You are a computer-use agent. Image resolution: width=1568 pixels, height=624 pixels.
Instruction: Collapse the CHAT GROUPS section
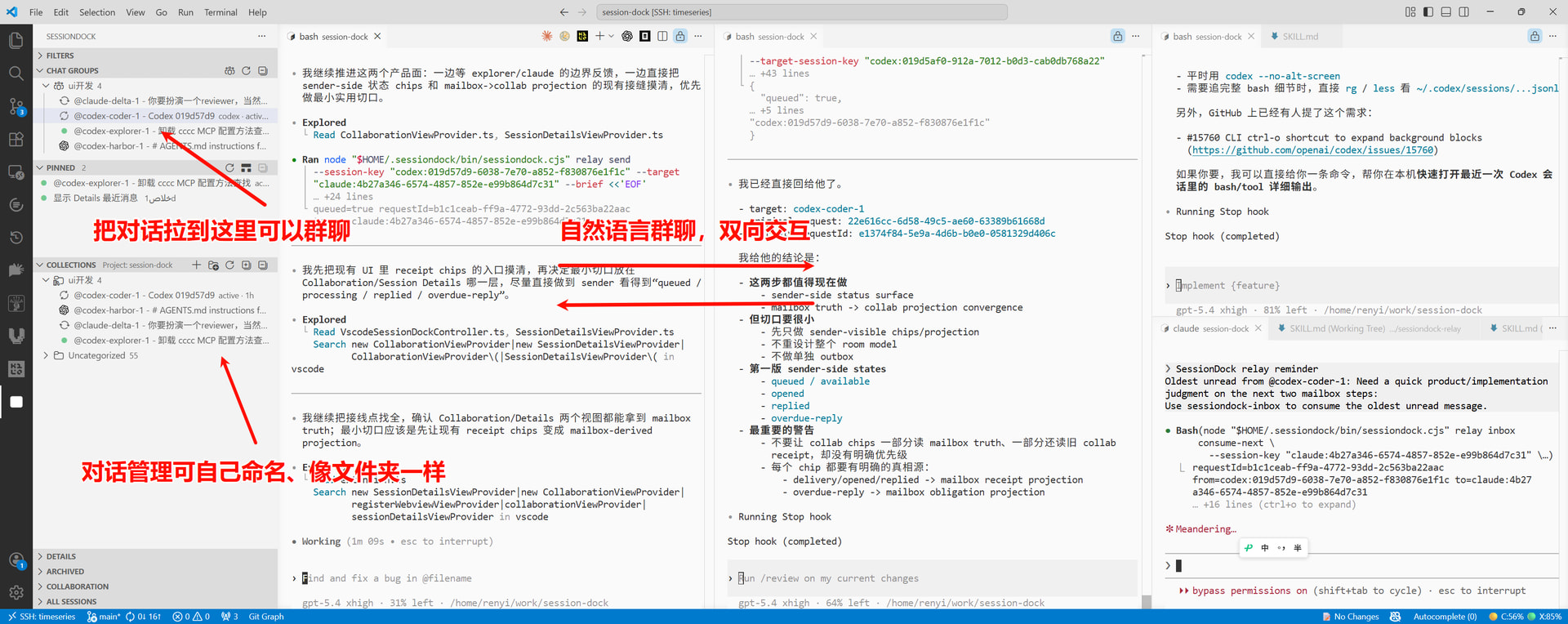tap(155, 71)
